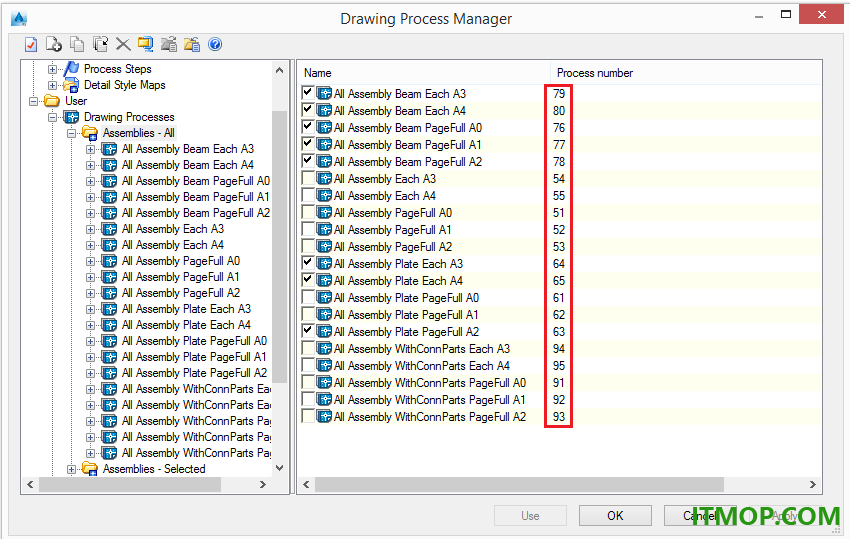Click the Use button
Screen dimensions: 850x539
(x=530, y=516)
